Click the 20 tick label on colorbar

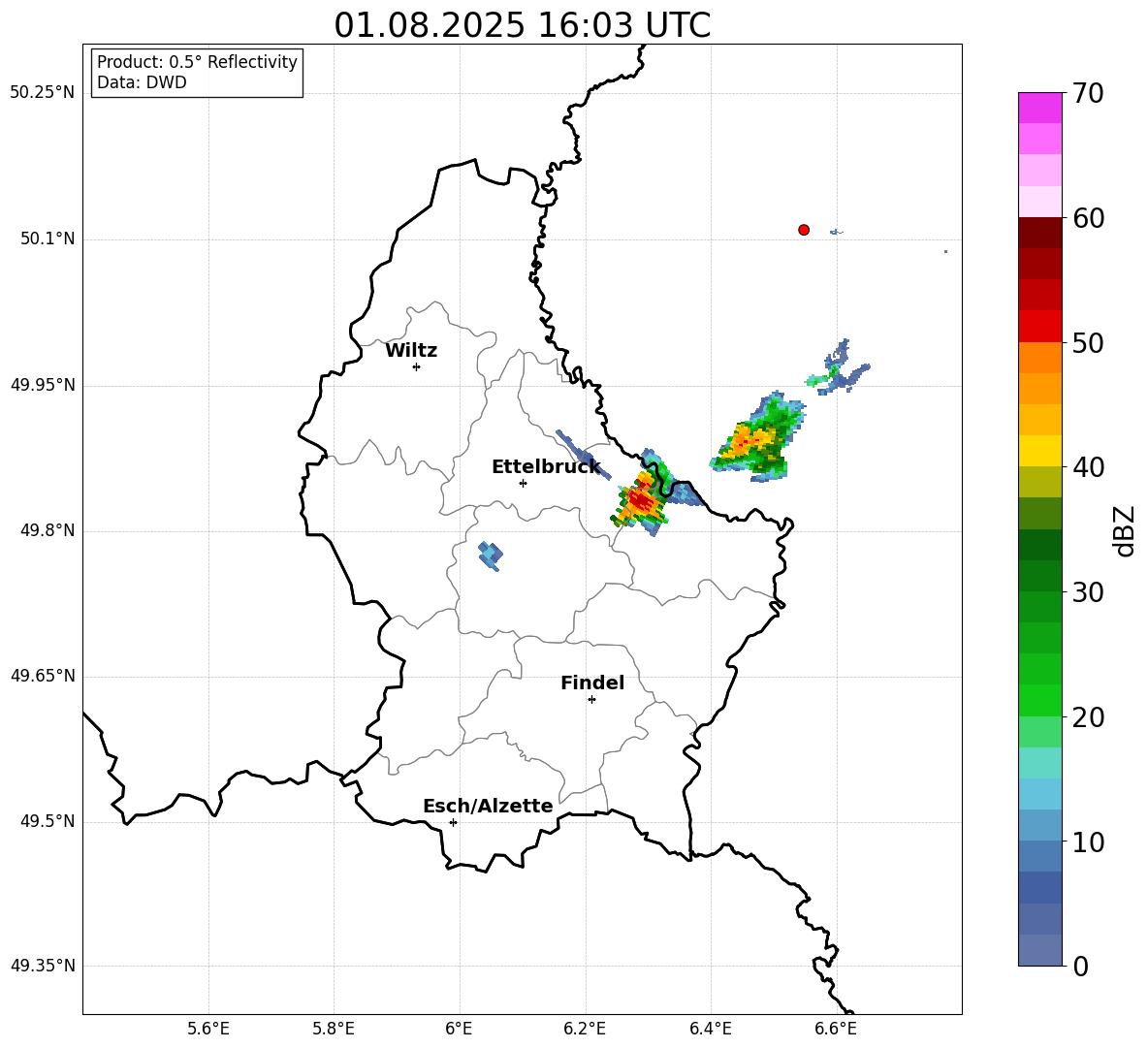(1088, 717)
